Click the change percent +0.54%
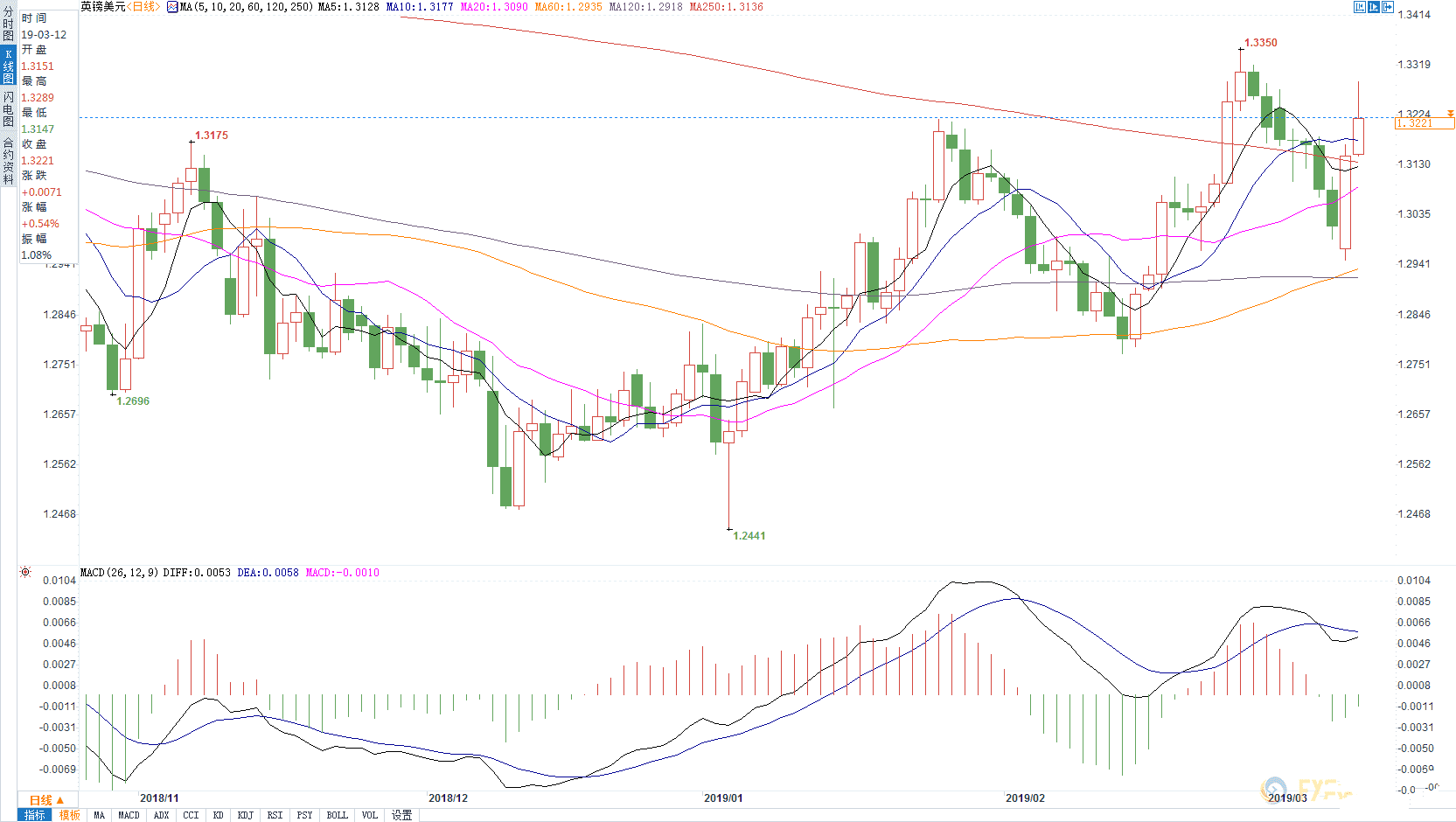This screenshot has height=822, width=1456. pos(40,224)
